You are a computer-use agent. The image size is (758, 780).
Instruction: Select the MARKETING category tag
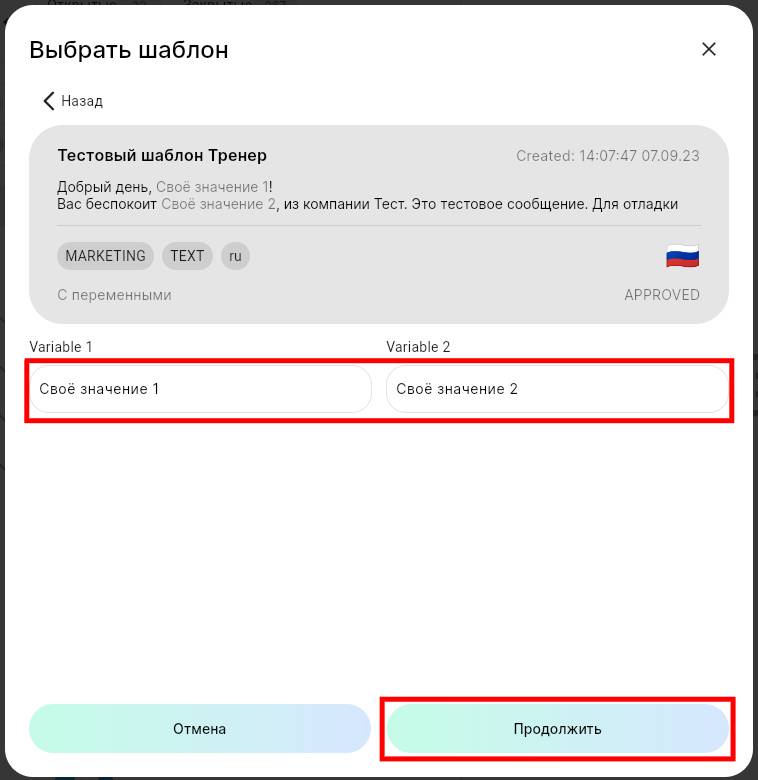click(x=105, y=256)
